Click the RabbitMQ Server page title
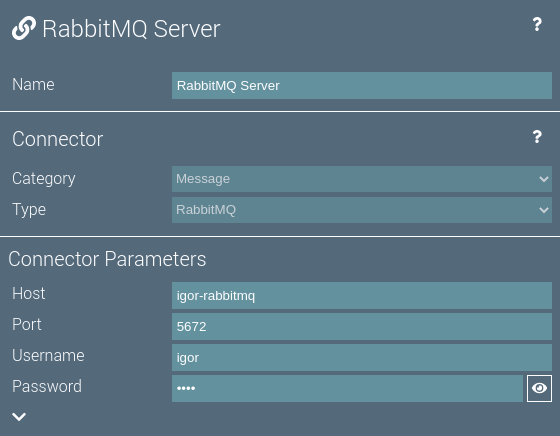 131,29
